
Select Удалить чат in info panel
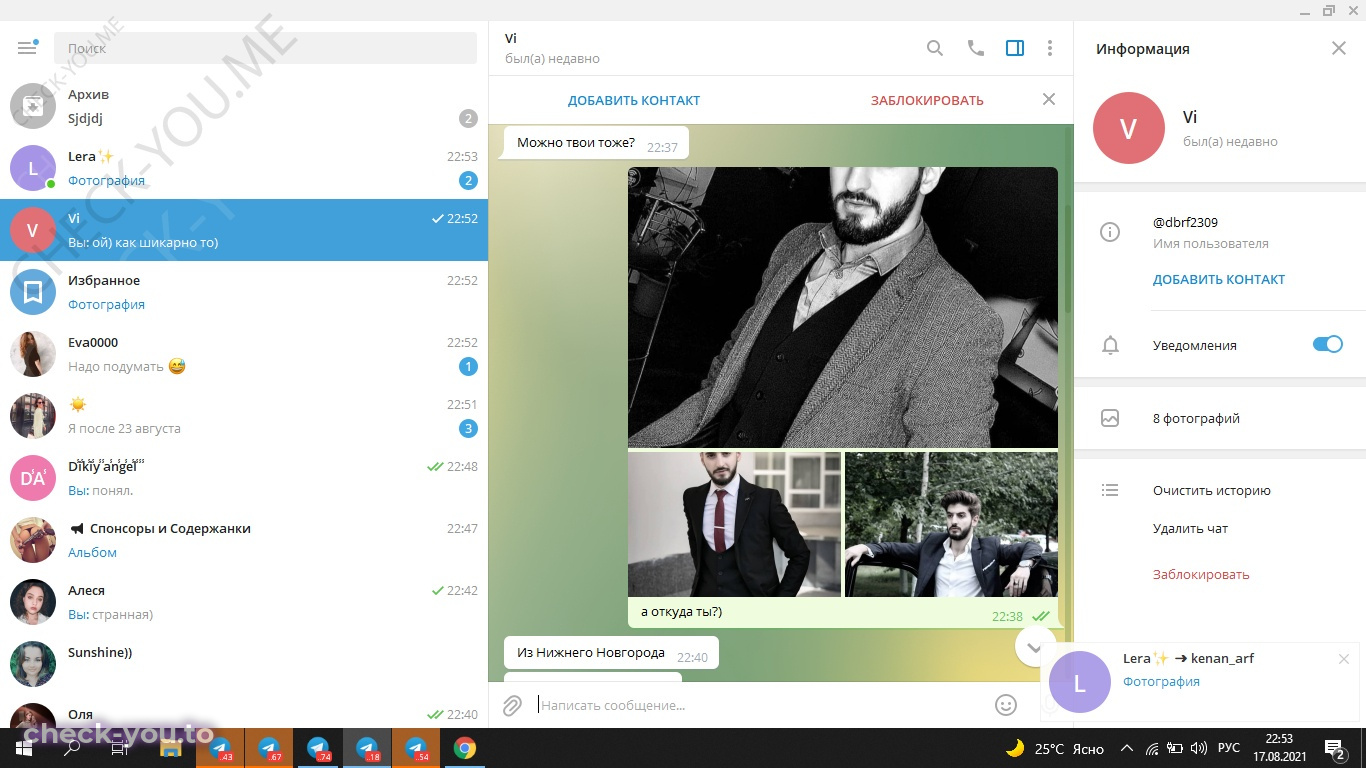click(x=1190, y=528)
